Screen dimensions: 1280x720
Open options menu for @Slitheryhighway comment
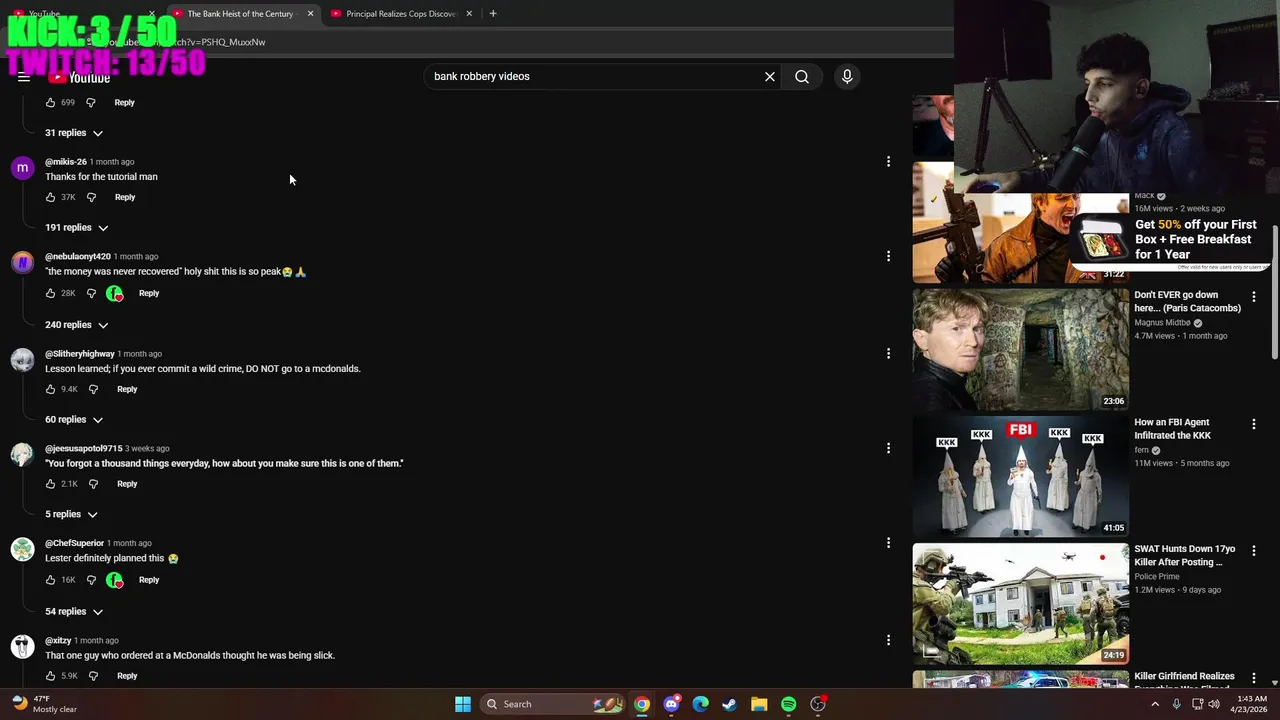pos(888,353)
